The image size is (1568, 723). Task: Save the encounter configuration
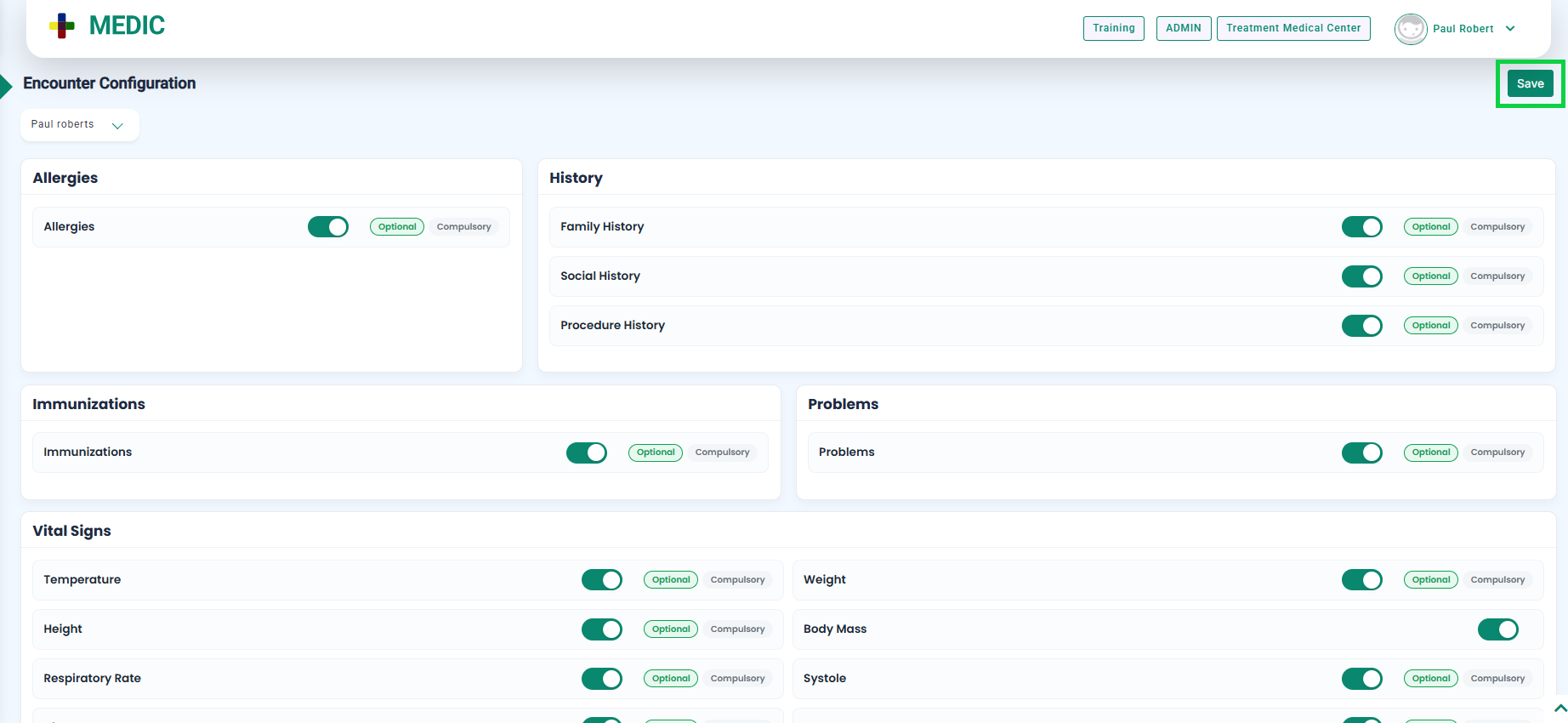pos(1530,83)
